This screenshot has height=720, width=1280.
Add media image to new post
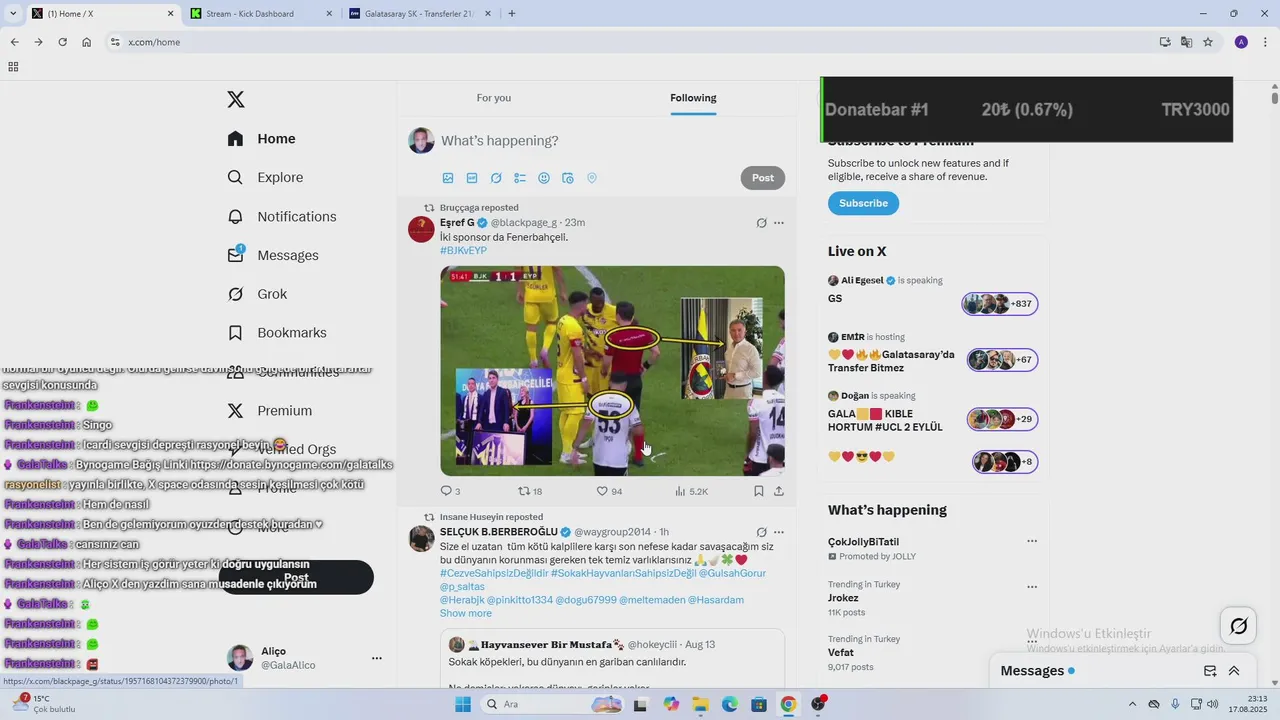coord(448,178)
